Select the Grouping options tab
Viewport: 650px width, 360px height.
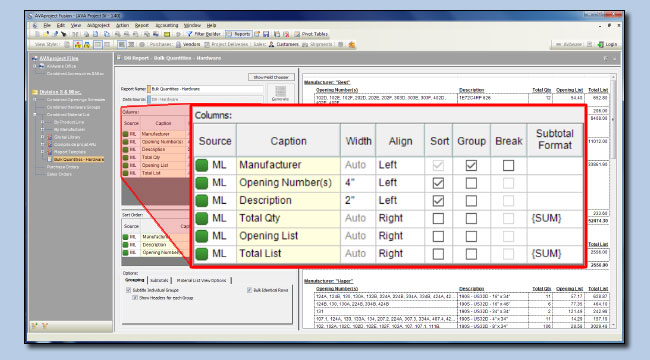click(x=135, y=280)
